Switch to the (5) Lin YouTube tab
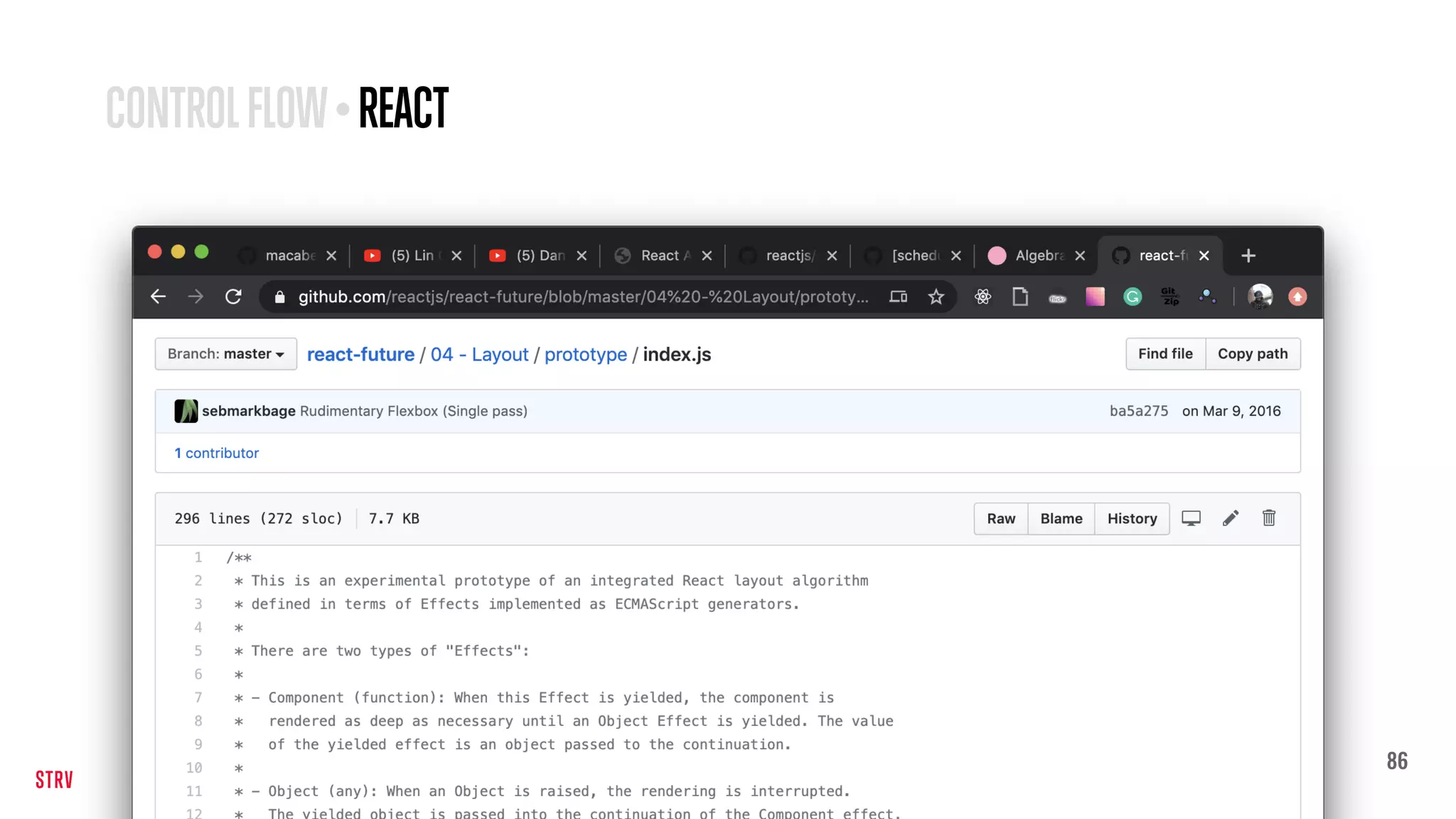1456x819 pixels. (x=412, y=255)
